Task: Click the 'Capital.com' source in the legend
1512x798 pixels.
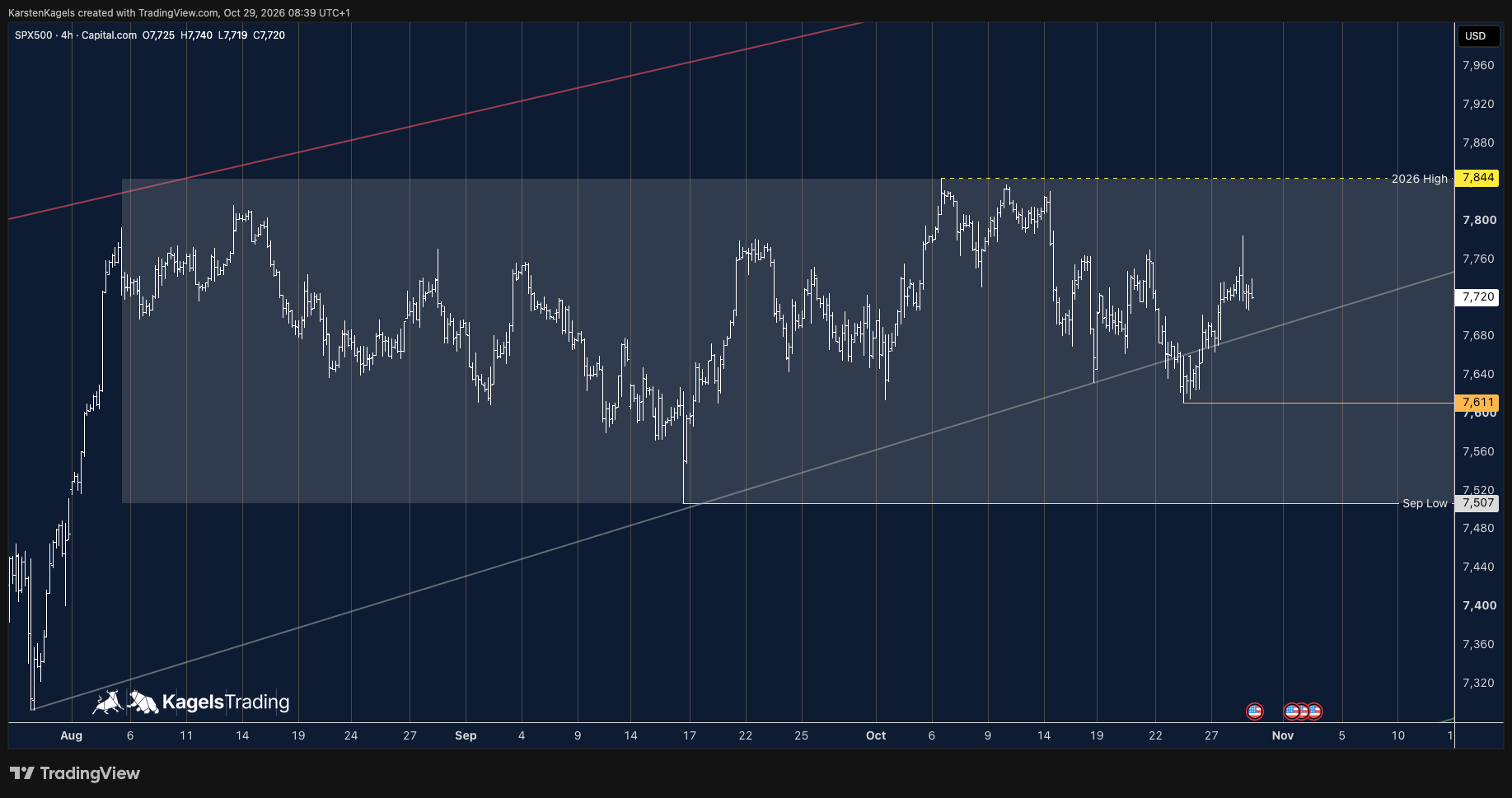Action: click(109, 35)
